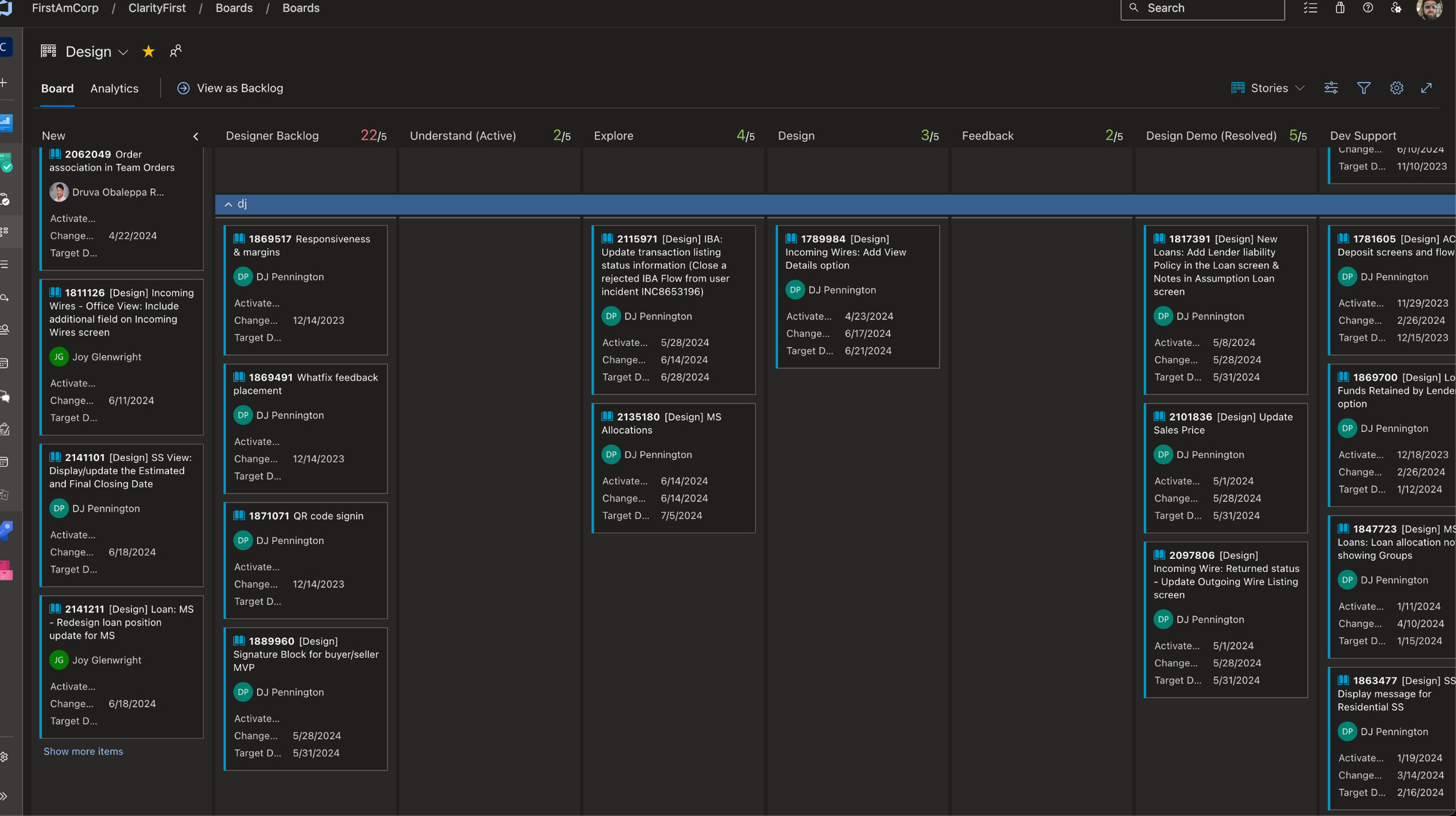Open the shopping bag marketplace icon
Screen dimensions: 1456x816
pos(1339,8)
